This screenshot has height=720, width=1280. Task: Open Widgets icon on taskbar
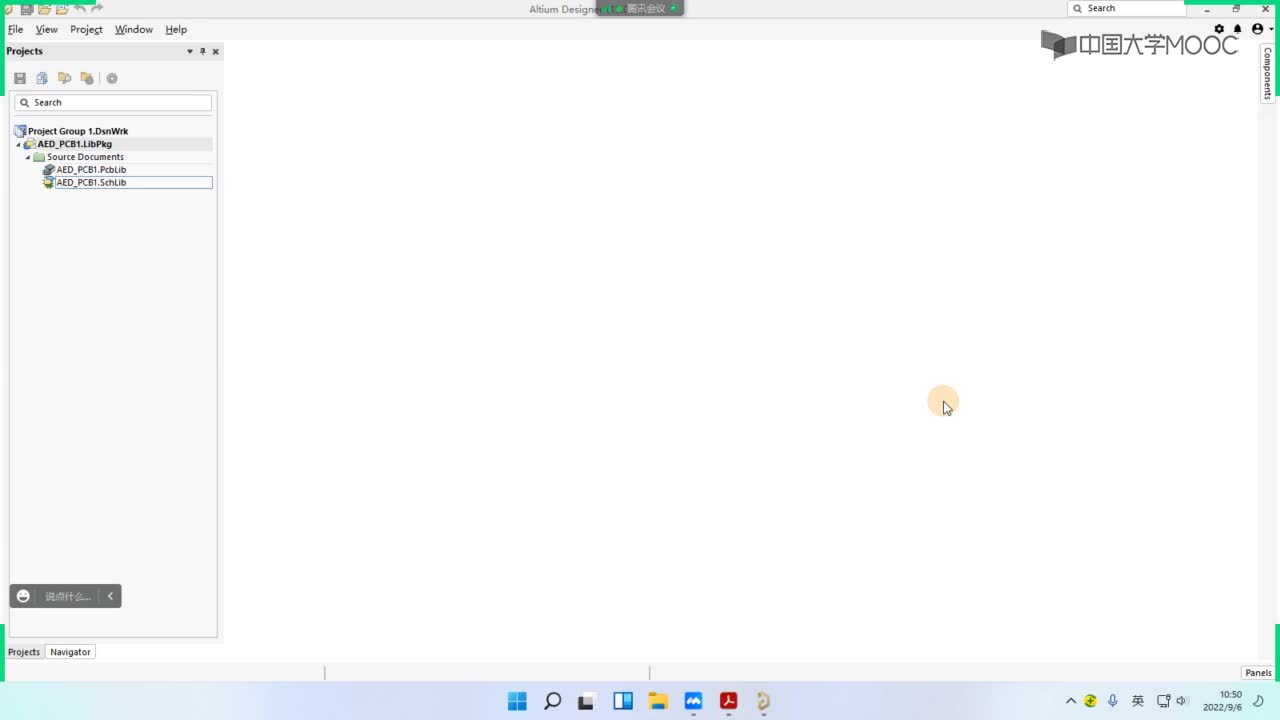click(x=623, y=701)
